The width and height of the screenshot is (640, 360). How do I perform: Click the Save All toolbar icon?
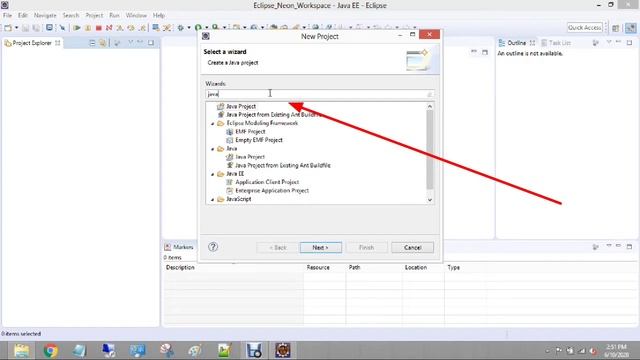36,28
